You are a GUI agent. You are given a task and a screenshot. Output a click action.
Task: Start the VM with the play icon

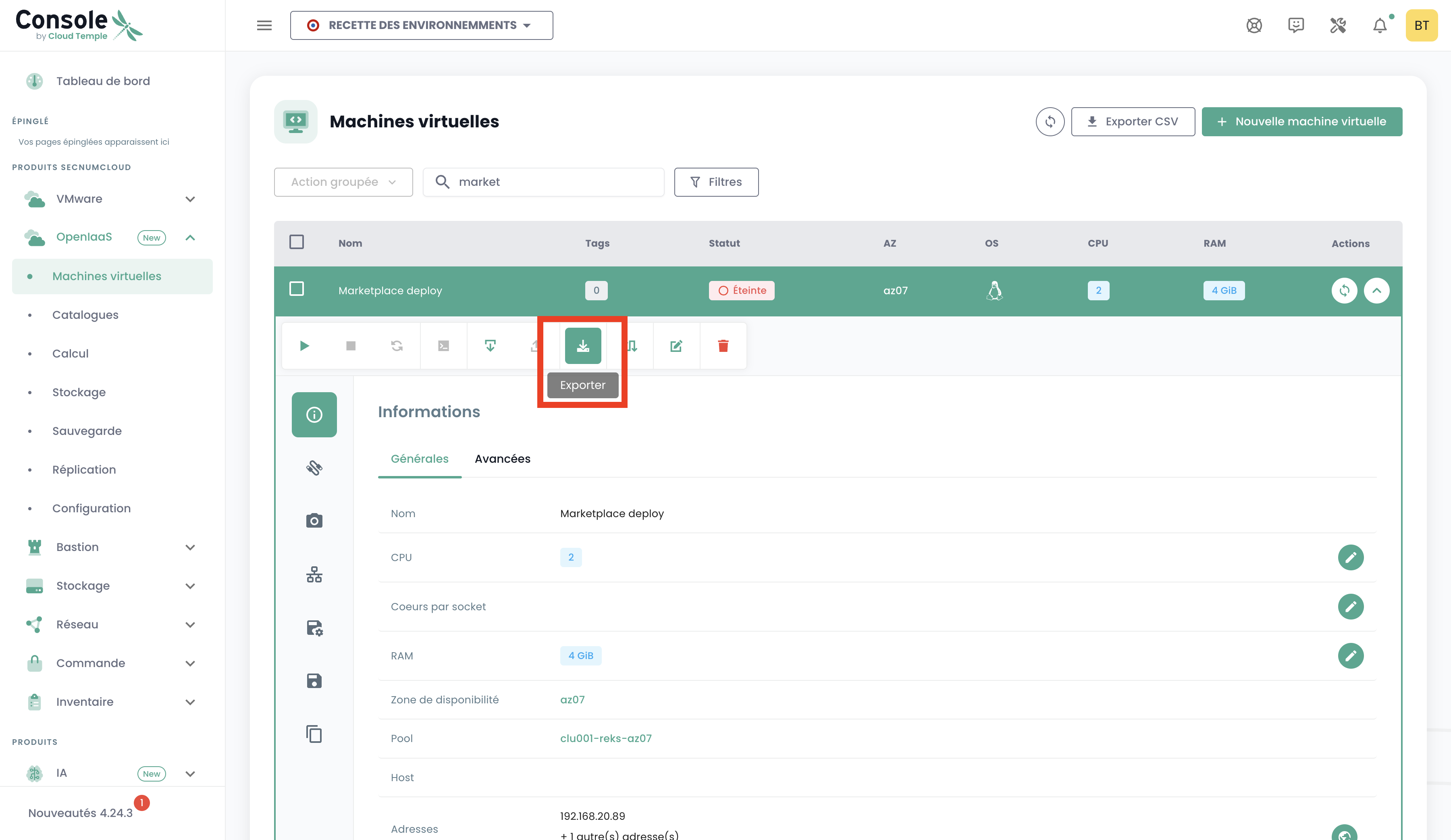point(305,345)
